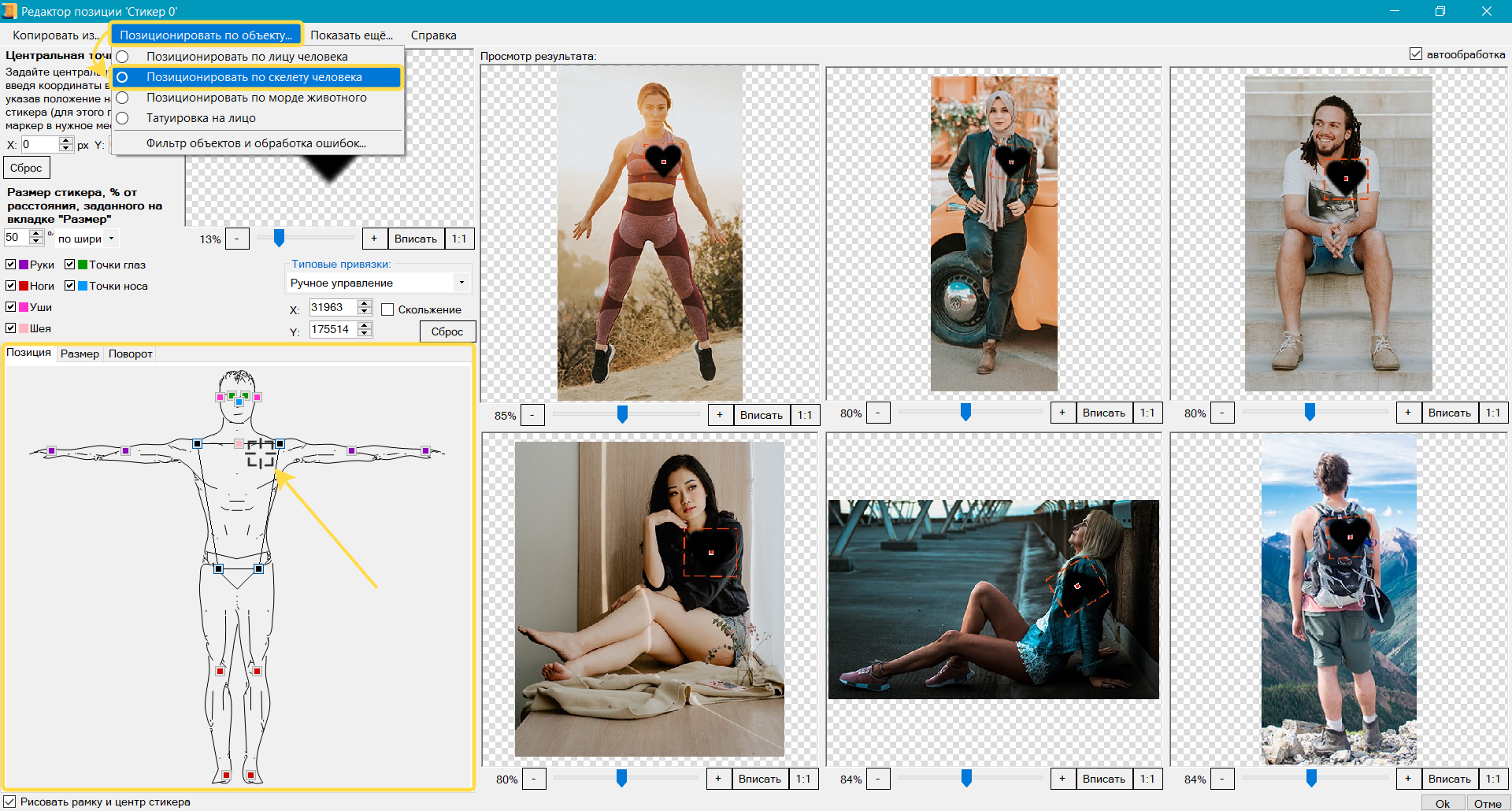Toggle the автообработка checkbox
The width and height of the screenshot is (1512, 811).
coord(1415,54)
